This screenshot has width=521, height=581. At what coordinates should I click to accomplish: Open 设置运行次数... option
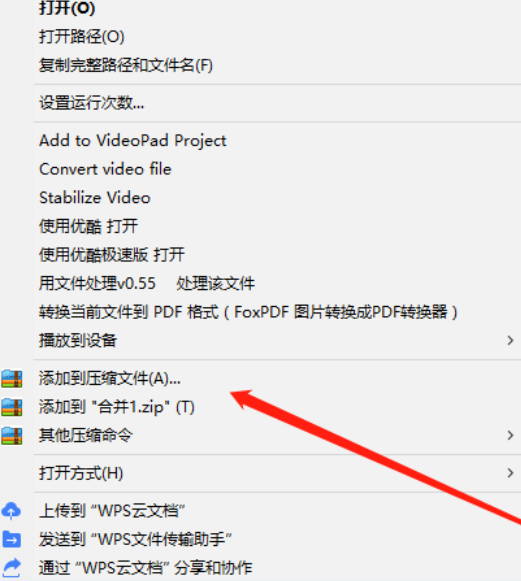click(92, 103)
